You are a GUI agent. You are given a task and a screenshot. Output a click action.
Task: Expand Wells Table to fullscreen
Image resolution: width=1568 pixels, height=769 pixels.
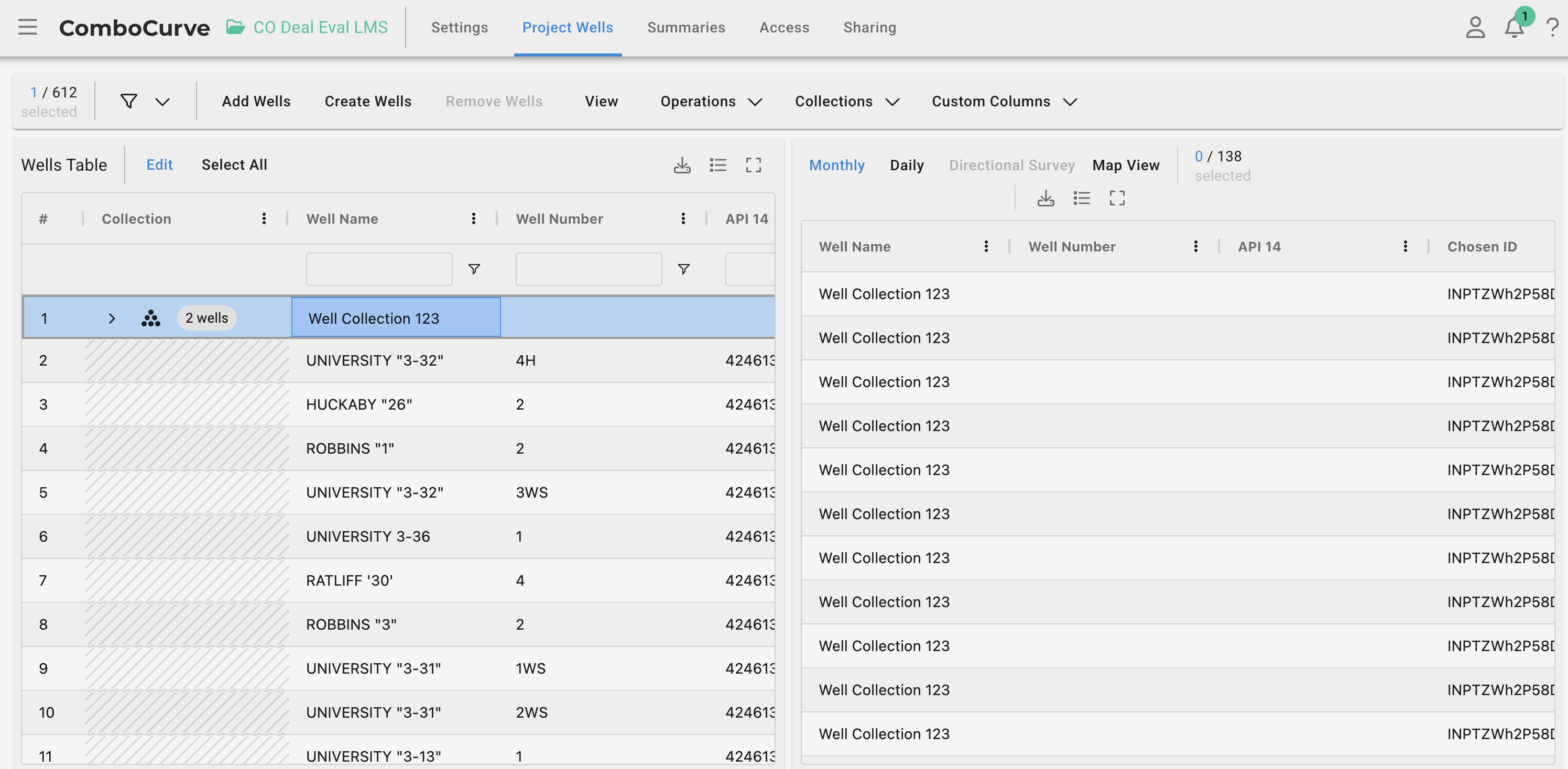(x=754, y=165)
